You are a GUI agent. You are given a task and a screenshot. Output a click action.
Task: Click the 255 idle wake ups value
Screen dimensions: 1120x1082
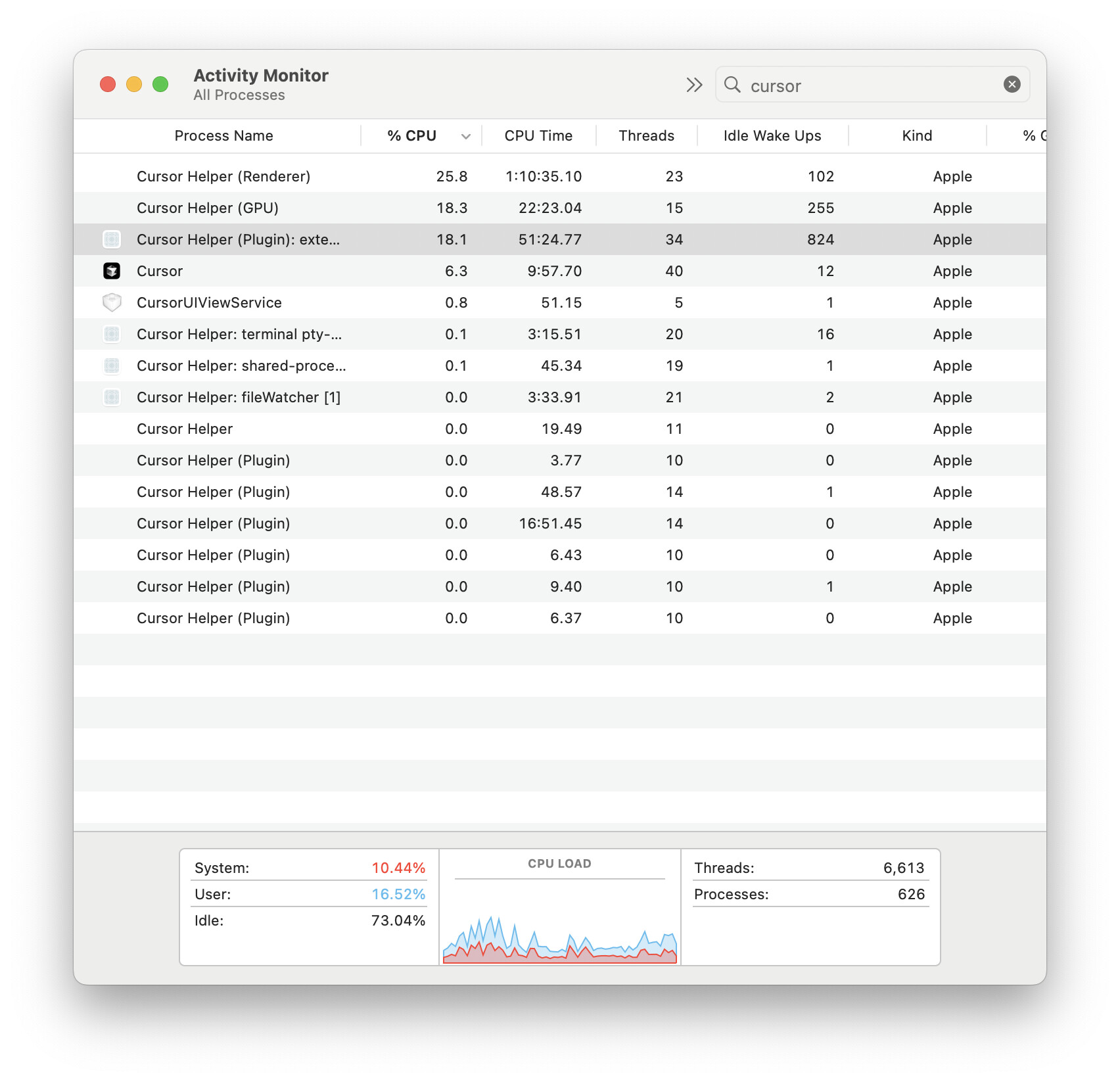tap(820, 208)
